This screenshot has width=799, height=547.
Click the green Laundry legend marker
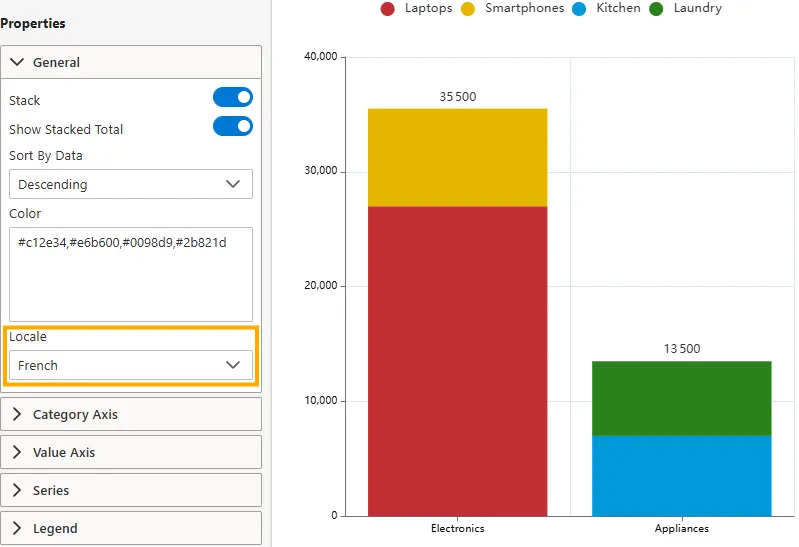click(656, 9)
